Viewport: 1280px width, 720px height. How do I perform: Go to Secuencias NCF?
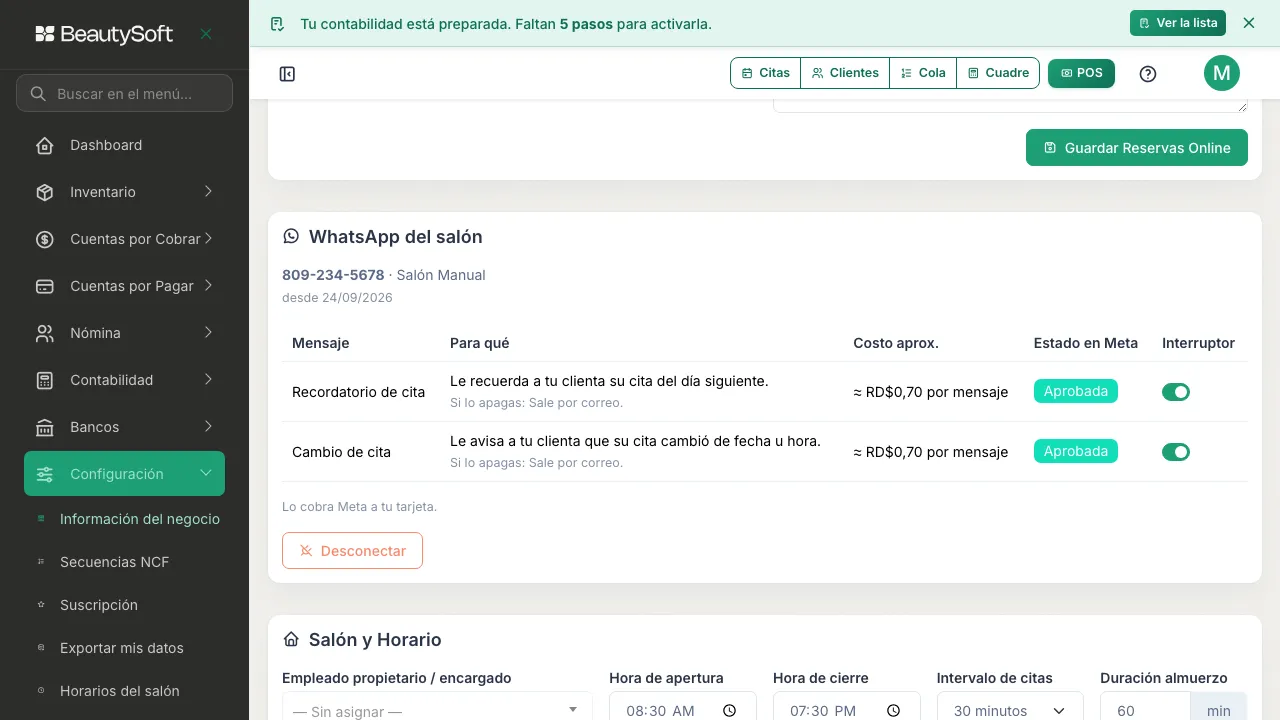[x=115, y=562]
